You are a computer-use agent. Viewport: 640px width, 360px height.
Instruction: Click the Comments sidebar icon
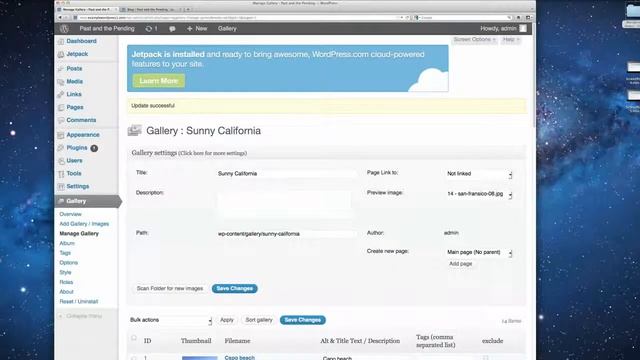[61, 120]
